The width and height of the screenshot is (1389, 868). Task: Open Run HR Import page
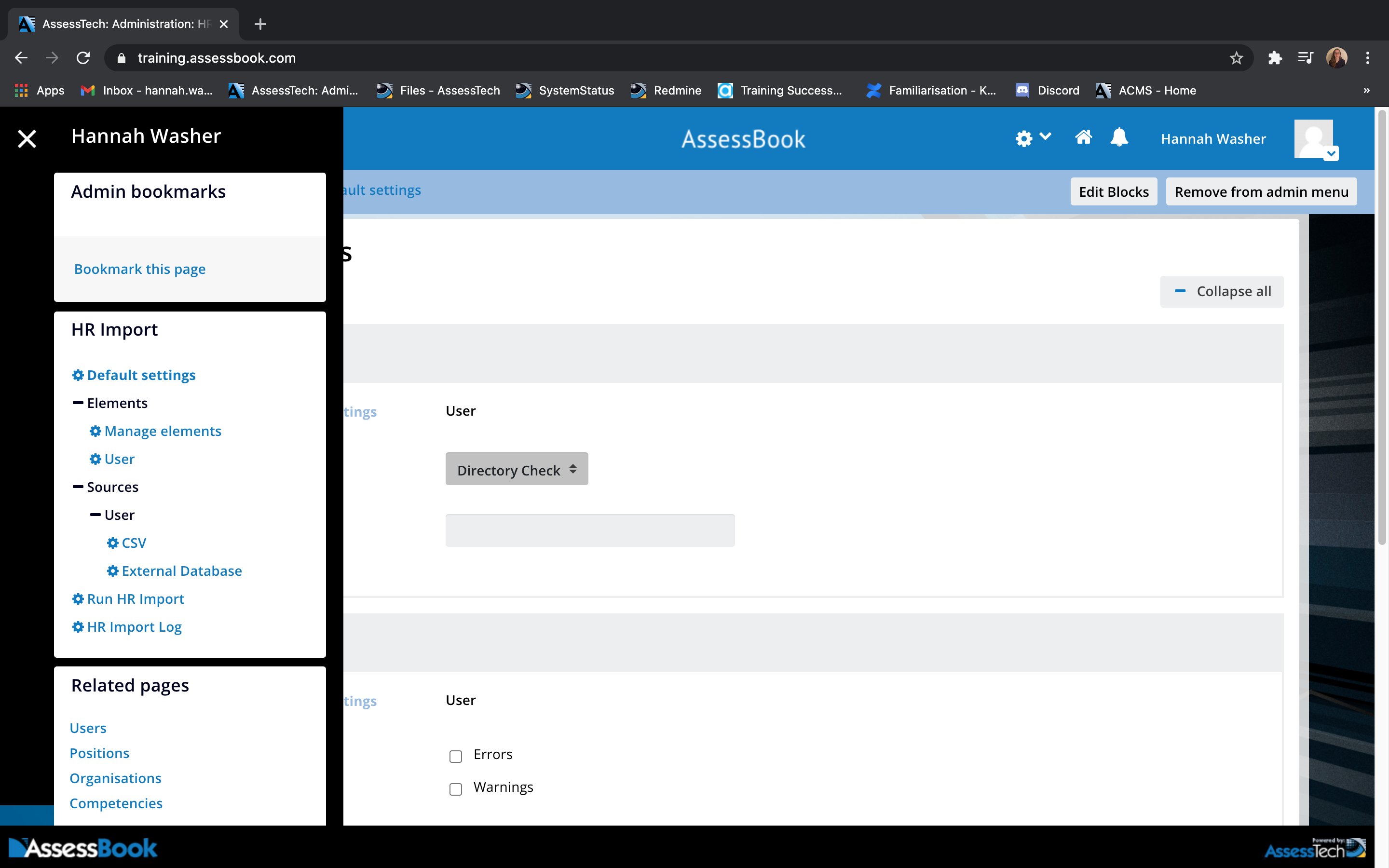[x=136, y=599]
